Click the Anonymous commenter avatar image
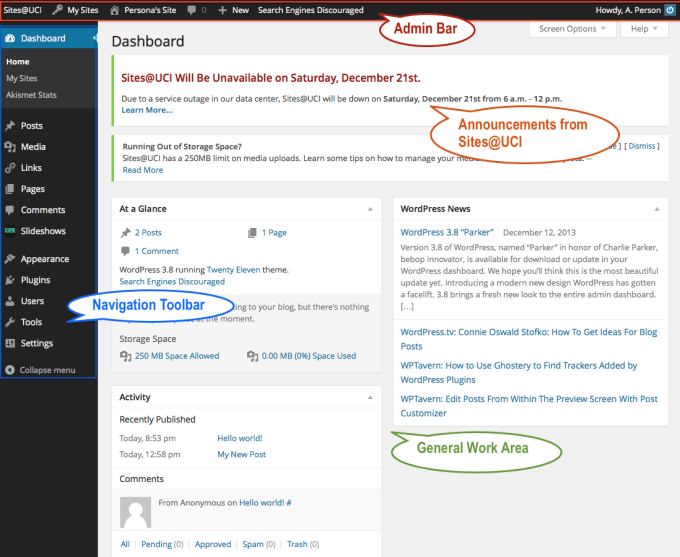Image resolution: width=680 pixels, height=557 pixels. [x=135, y=512]
